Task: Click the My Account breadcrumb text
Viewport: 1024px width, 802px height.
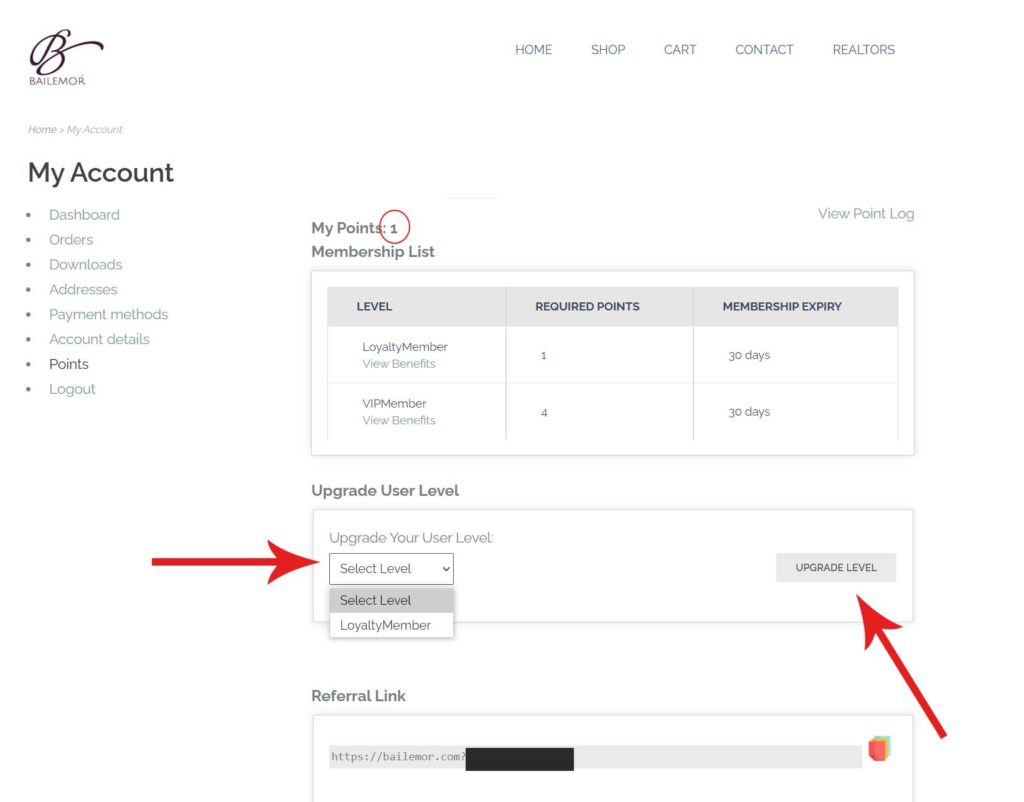Action: coord(95,129)
